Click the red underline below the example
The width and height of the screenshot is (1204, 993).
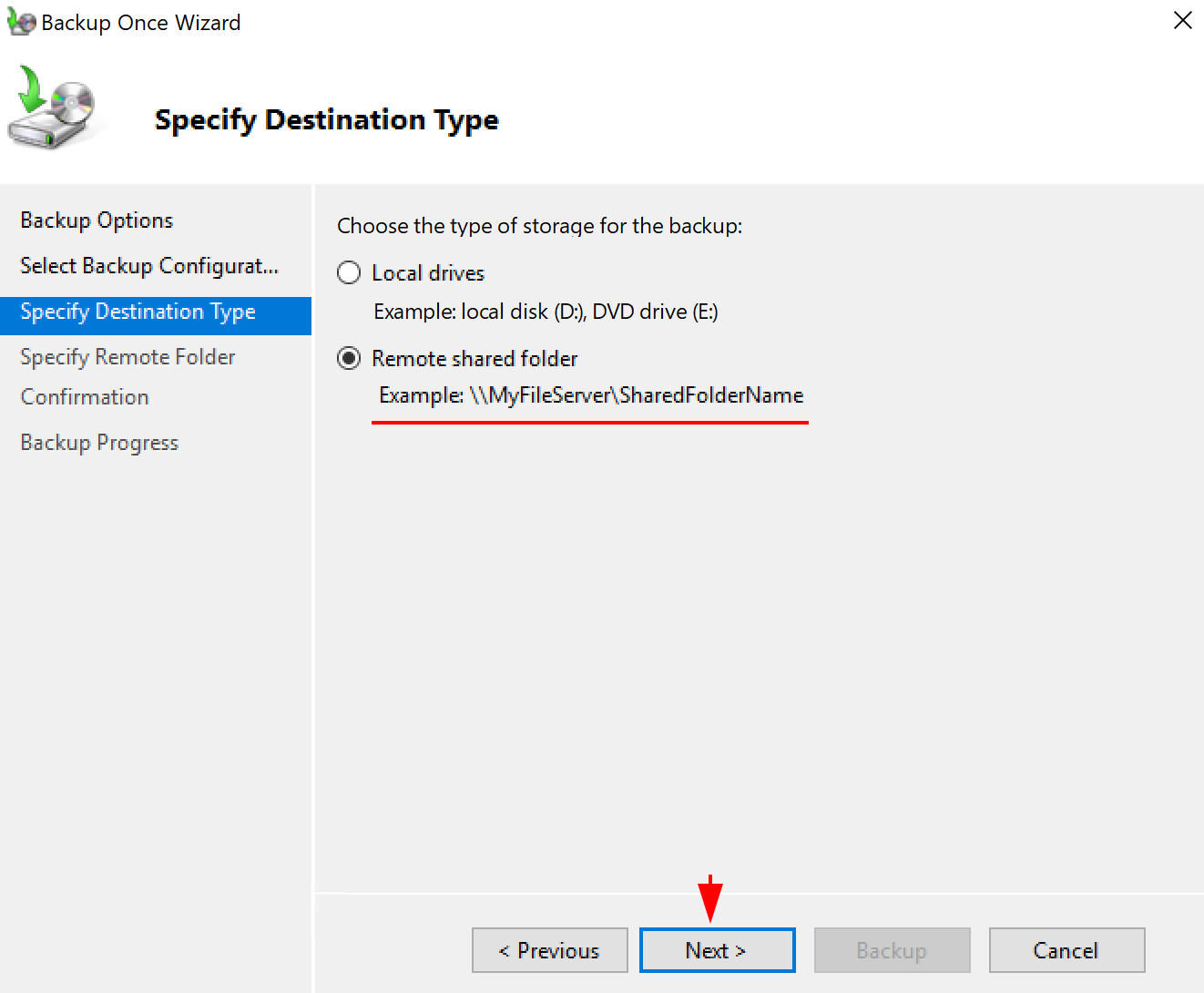click(x=590, y=421)
